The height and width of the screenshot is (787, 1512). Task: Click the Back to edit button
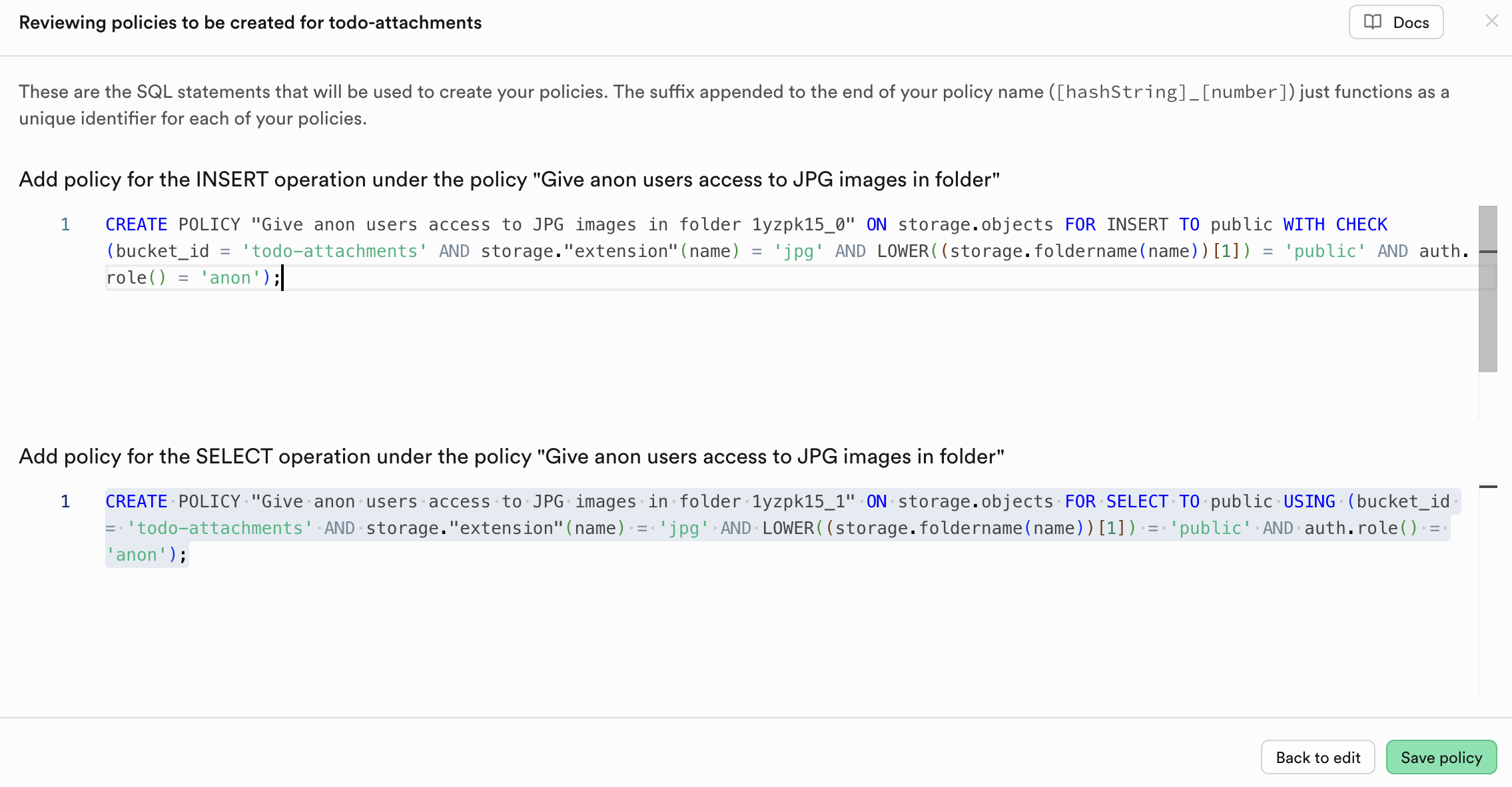pyautogui.click(x=1318, y=757)
